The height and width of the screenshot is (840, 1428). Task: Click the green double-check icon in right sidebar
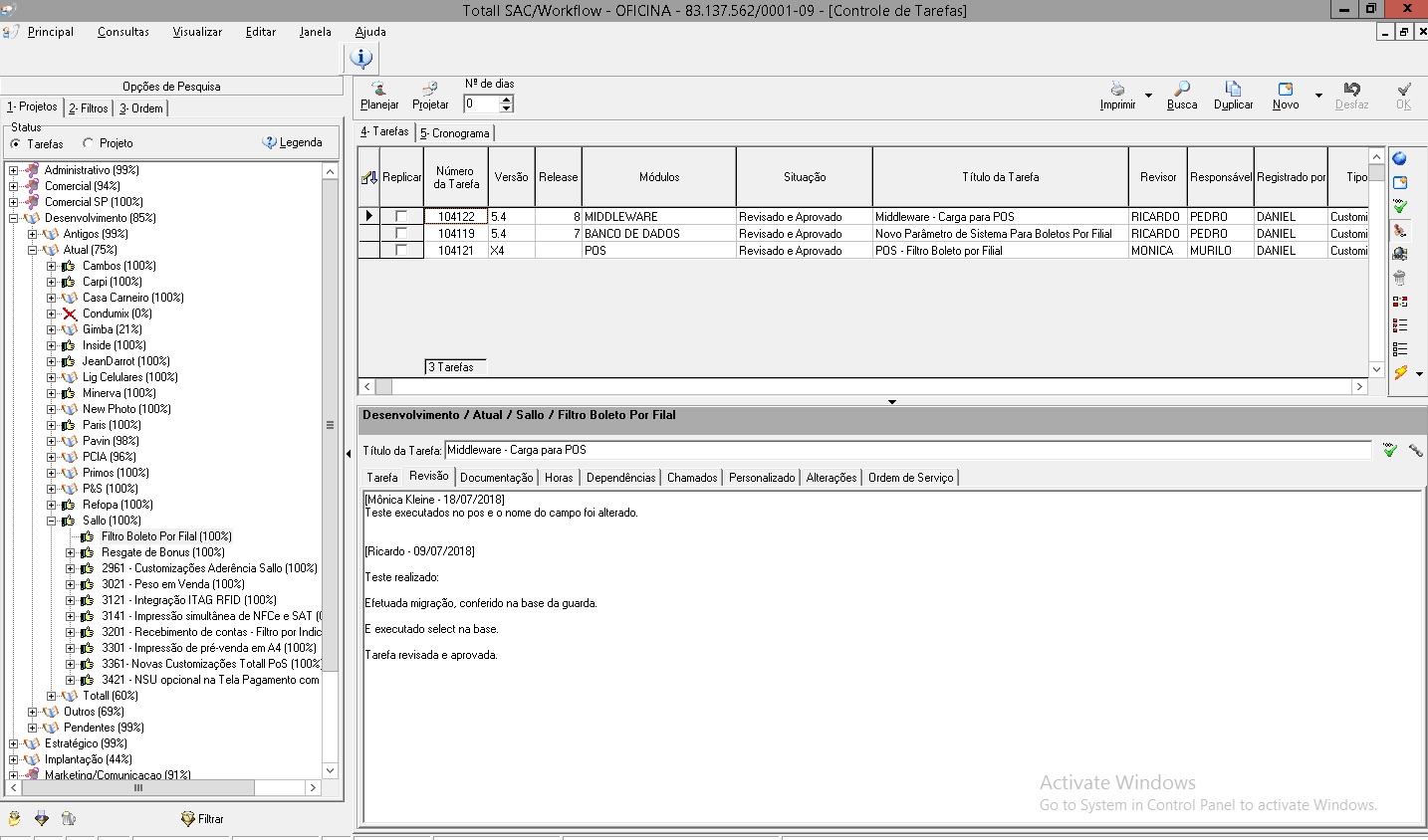pyautogui.click(x=1400, y=206)
